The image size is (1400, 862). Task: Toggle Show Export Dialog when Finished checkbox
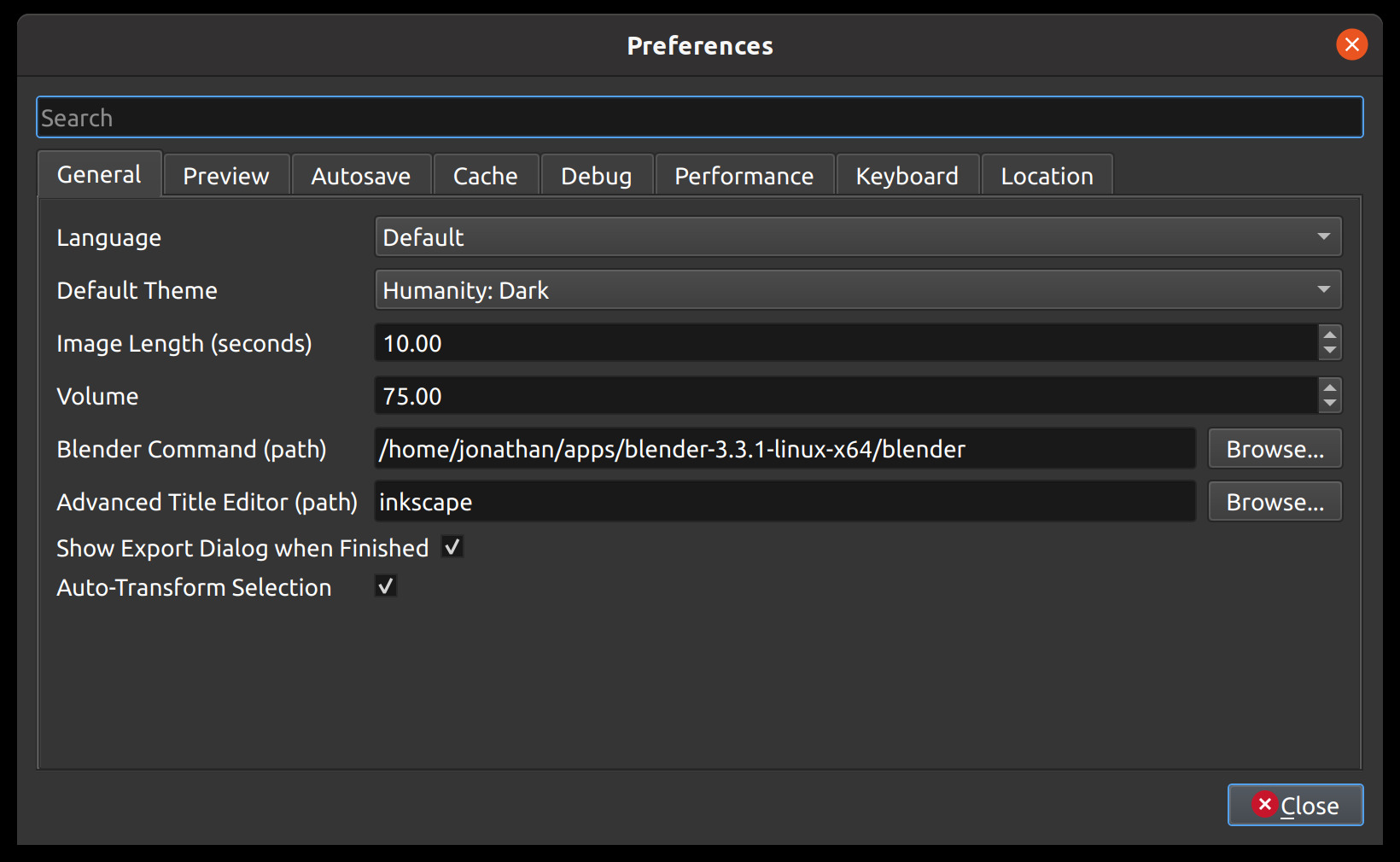452,547
